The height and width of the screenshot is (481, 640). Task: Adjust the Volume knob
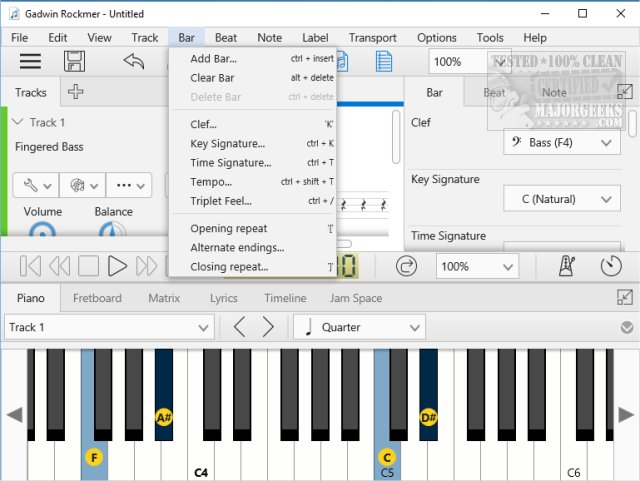pyautogui.click(x=42, y=230)
